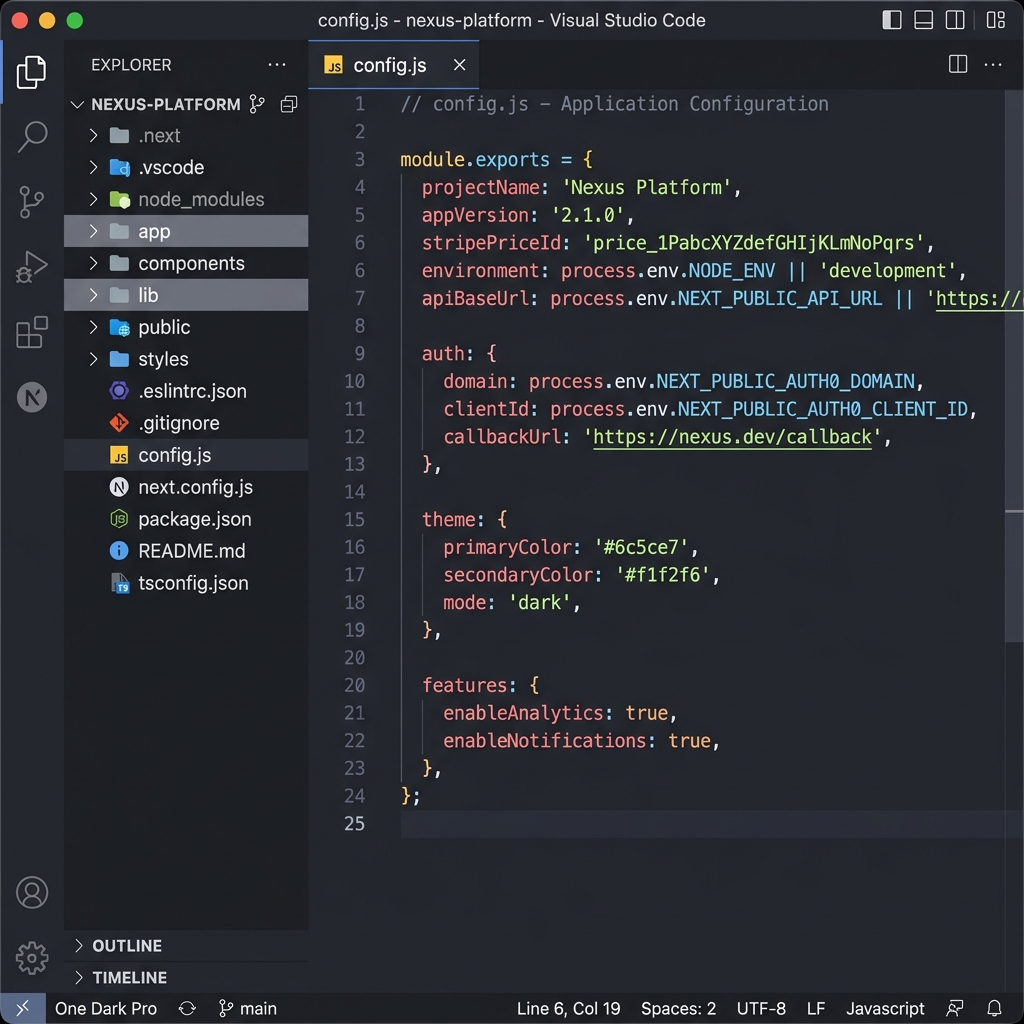
Task: Expand the OUTLINE section
Action: point(126,945)
